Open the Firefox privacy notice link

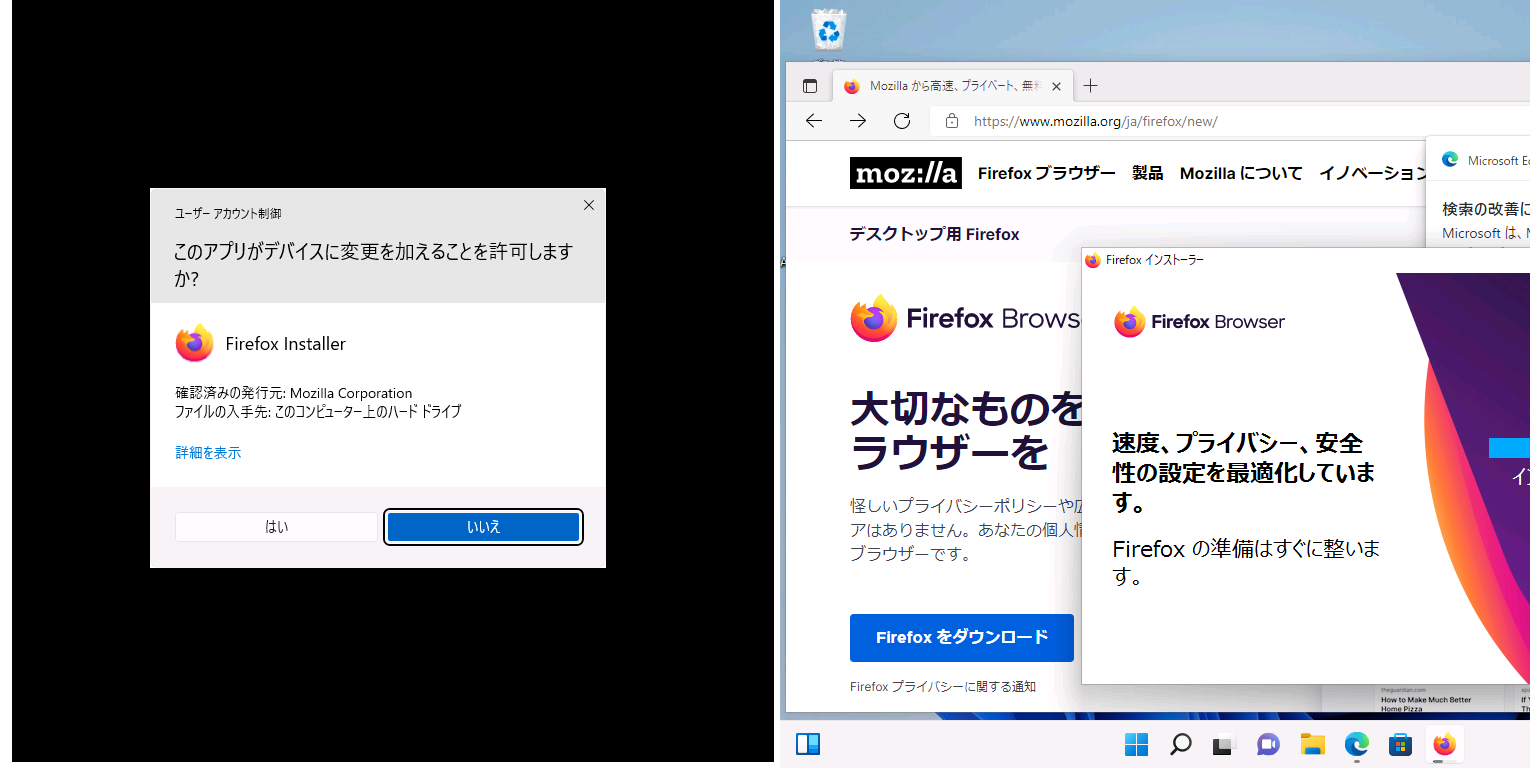942,686
